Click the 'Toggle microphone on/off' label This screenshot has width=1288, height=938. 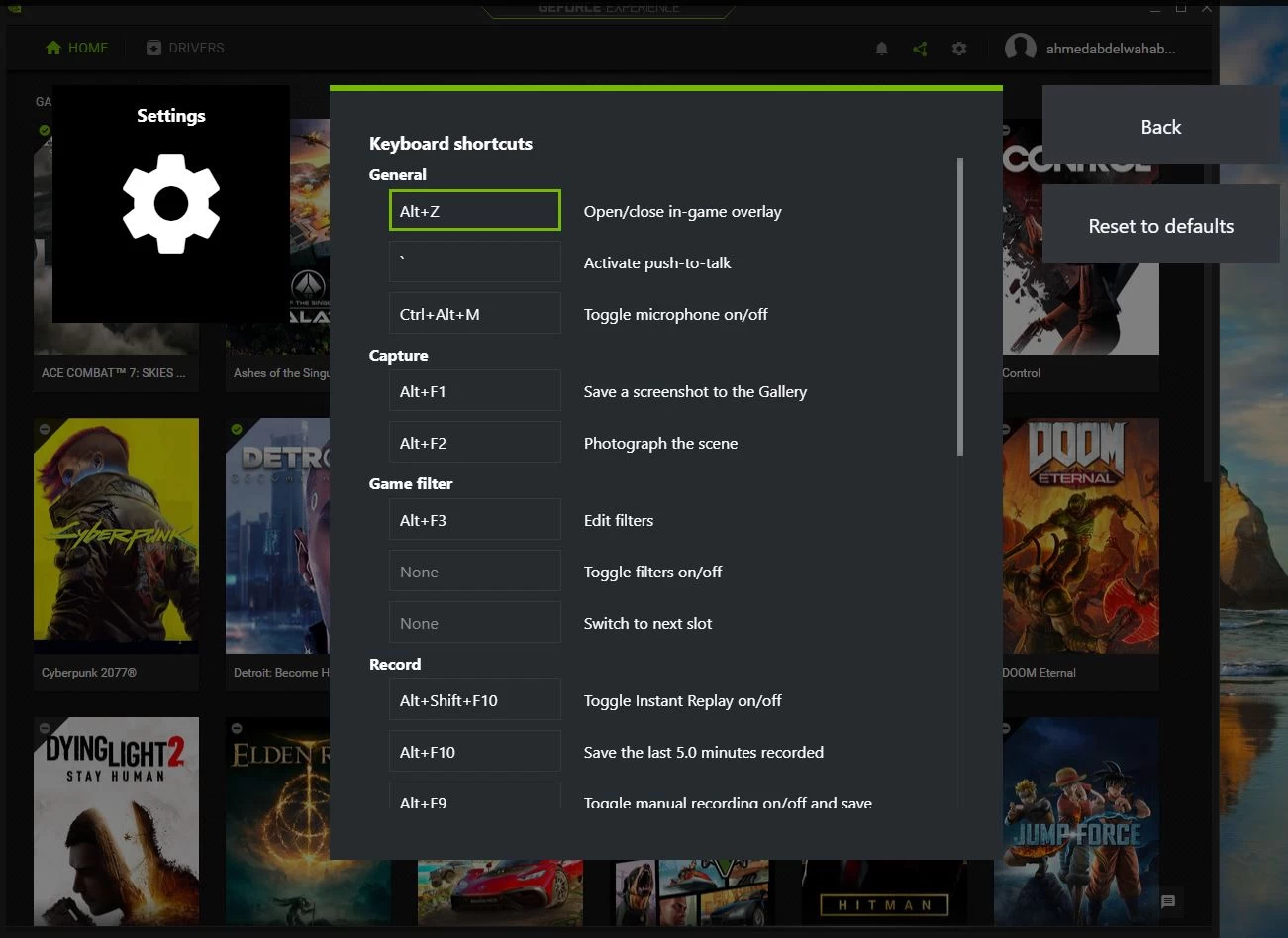pyautogui.click(x=675, y=314)
